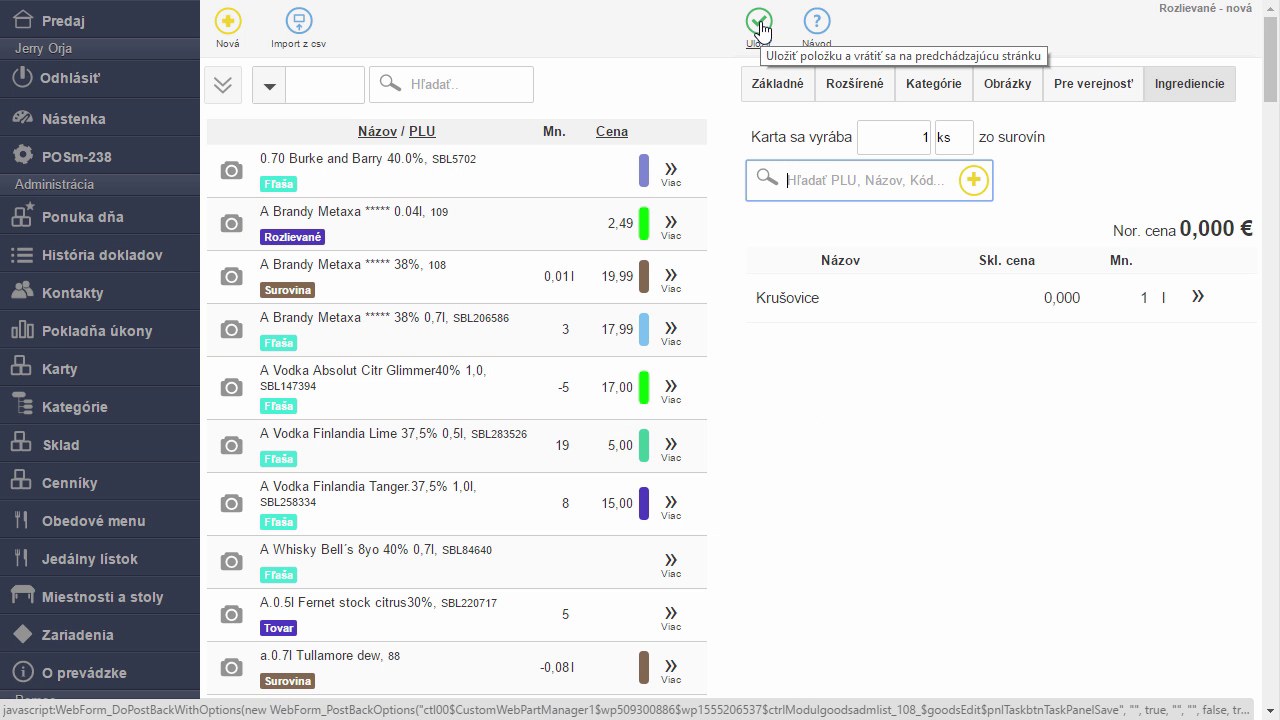Screen dimensions: 1280x720
Task: Switch to Rozšírené tab
Action: (x=855, y=84)
